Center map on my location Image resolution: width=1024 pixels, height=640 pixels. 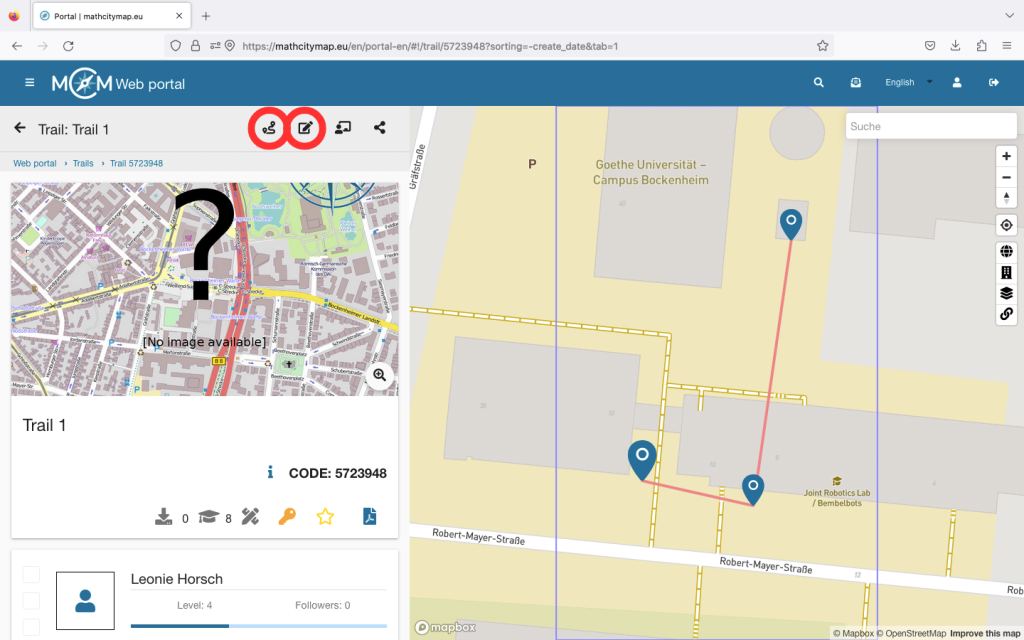coord(1006,224)
